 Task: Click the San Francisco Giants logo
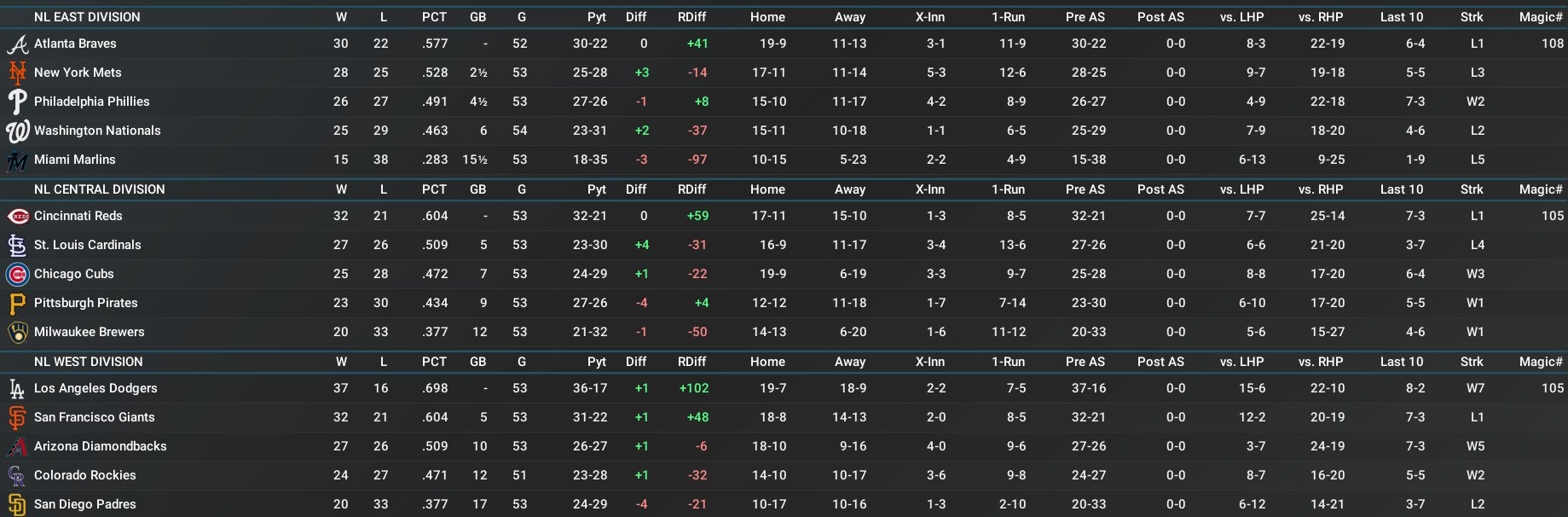click(17, 417)
